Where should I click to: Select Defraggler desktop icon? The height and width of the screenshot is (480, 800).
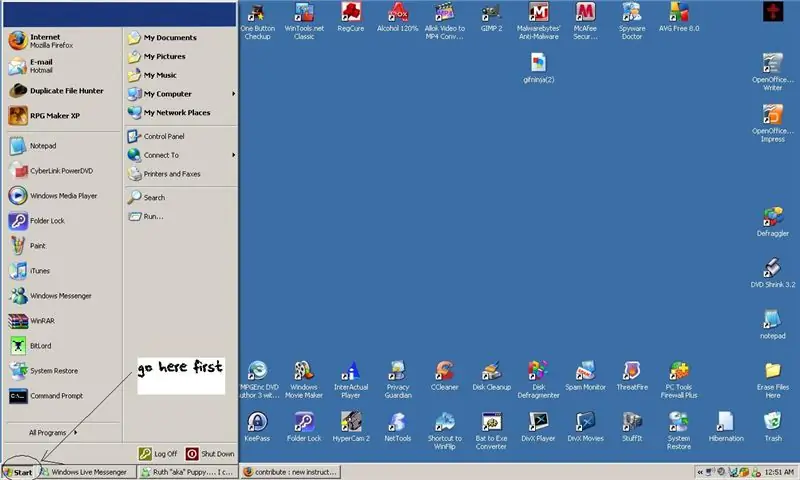tap(772, 221)
